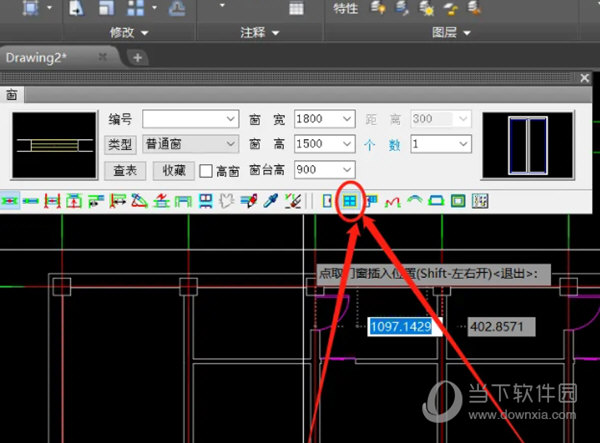Viewport: 600px width, 443px height.
Task: Select wall-segment equal-division insertion icon
Action: click(74, 201)
